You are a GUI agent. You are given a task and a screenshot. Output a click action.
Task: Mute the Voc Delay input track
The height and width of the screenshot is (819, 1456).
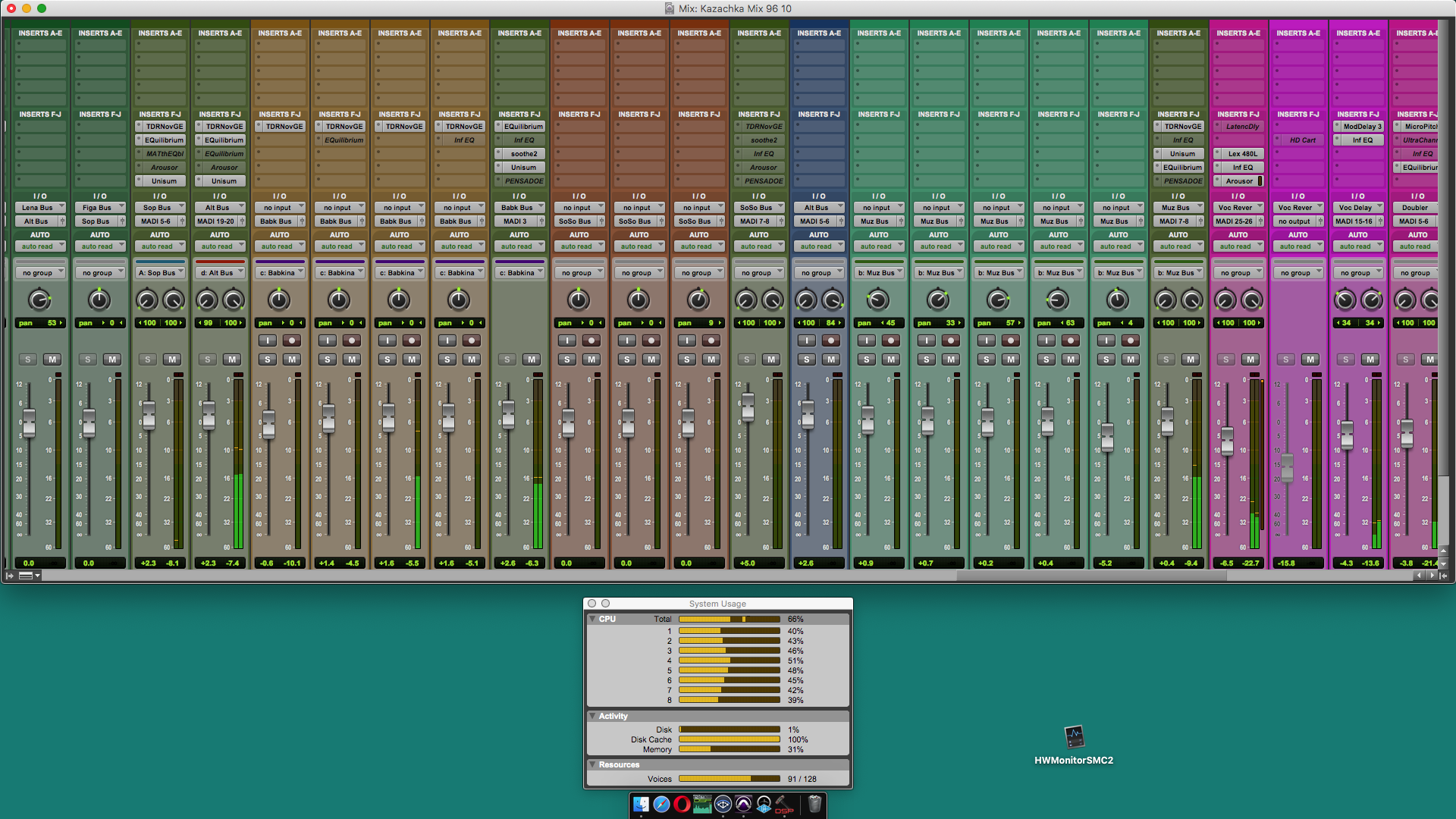point(1370,359)
